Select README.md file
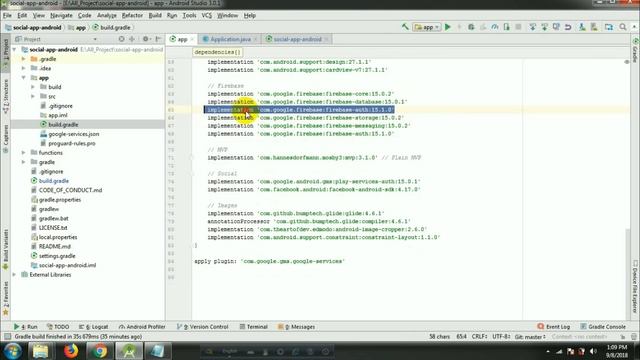Screen dimensions: 640x360 click(x=54, y=247)
